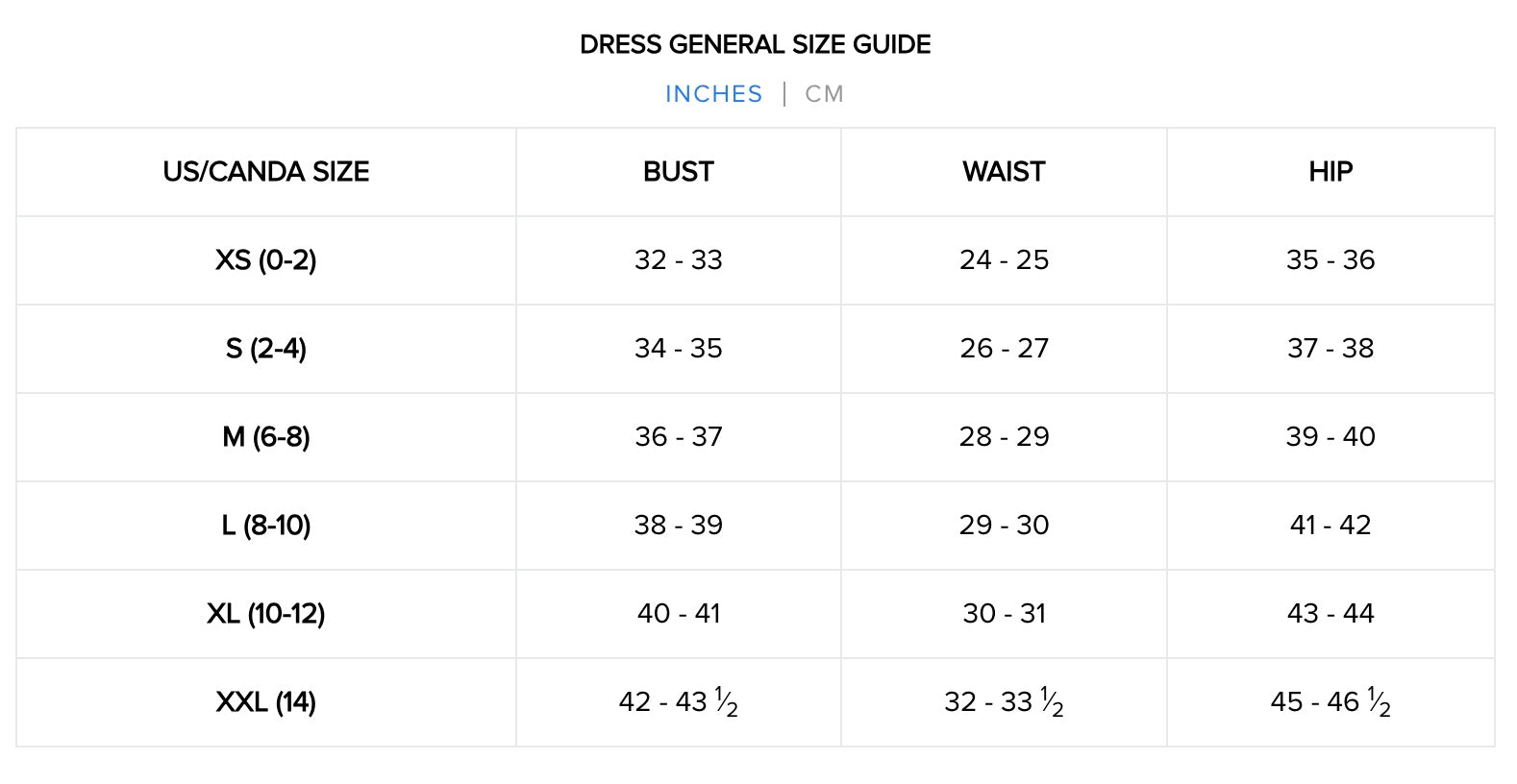Select the WAIST column header
Image resolution: width=1517 pixels, height=784 pixels.
point(1004,172)
